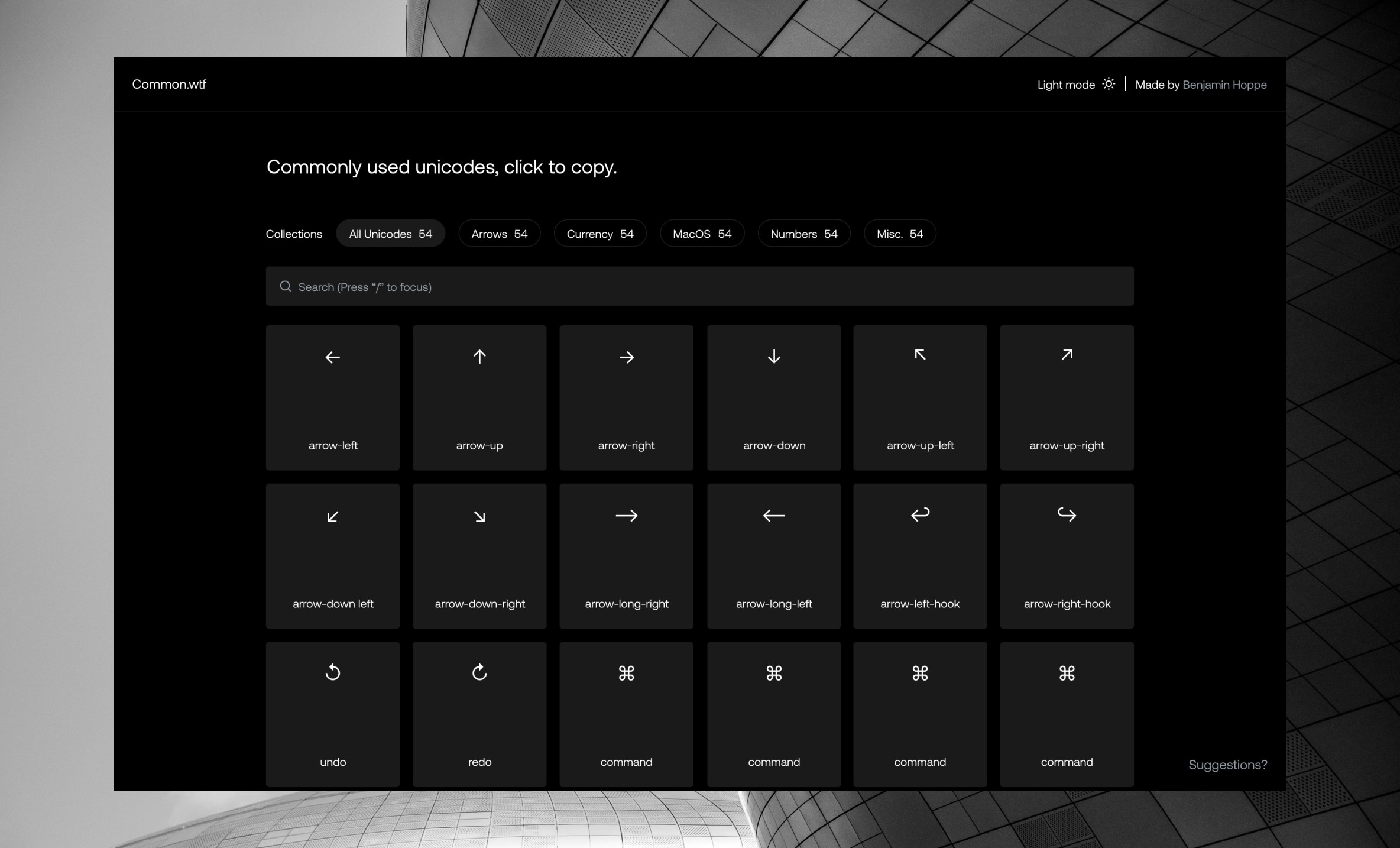Open the Benjamin Hoppe link

[1224, 85]
